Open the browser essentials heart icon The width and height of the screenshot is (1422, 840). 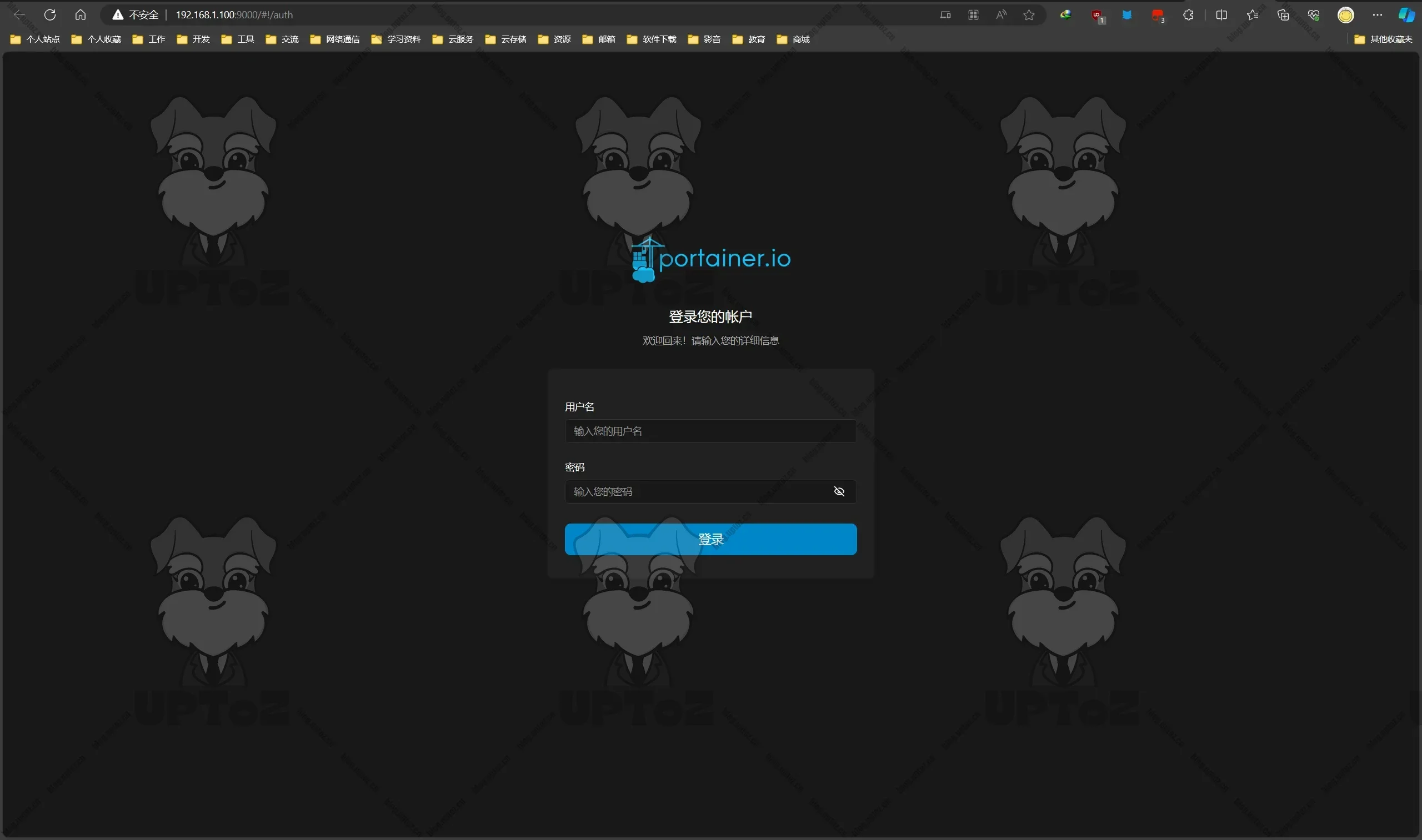click(x=1314, y=15)
